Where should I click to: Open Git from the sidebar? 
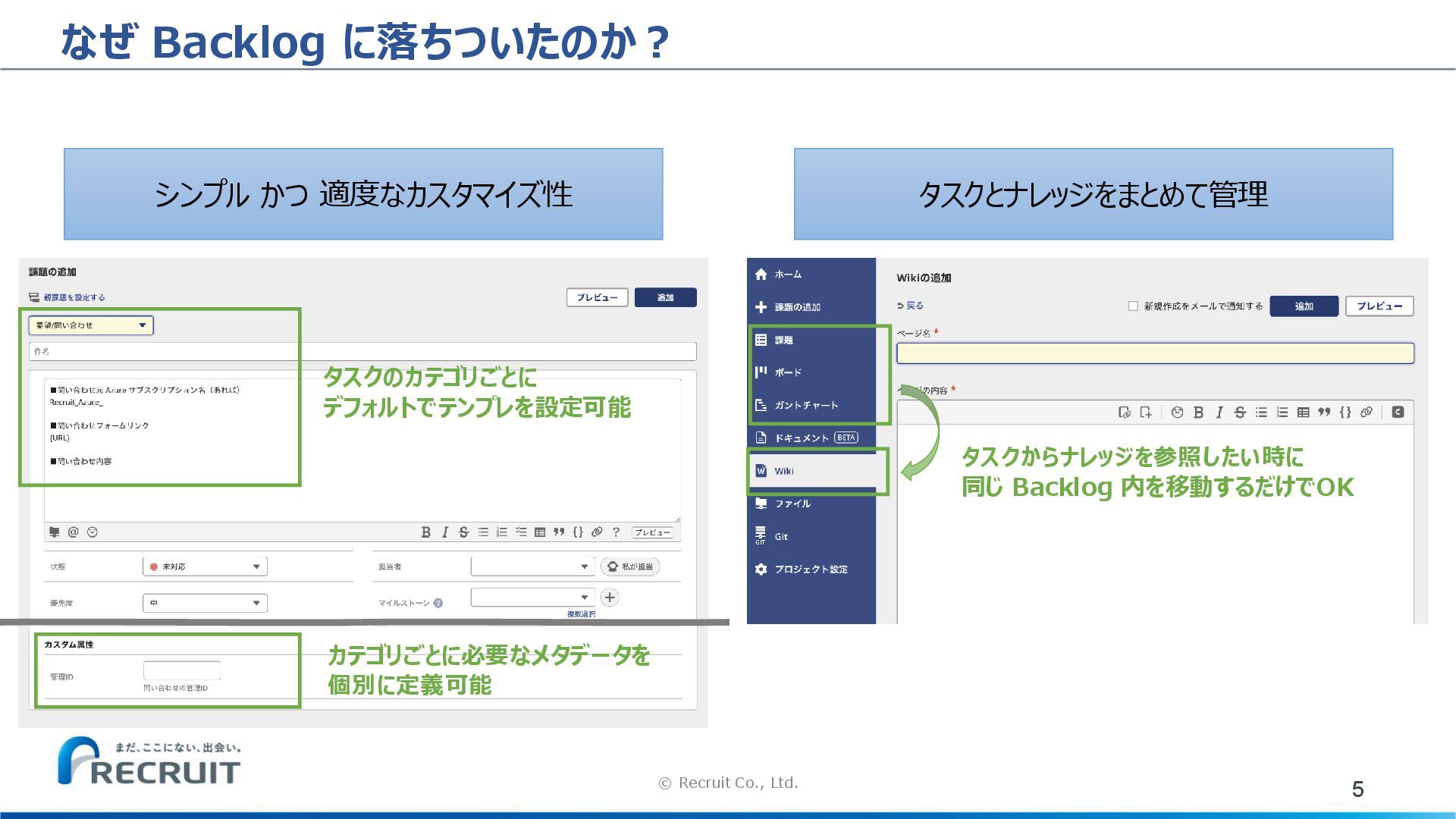coord(780,536)
